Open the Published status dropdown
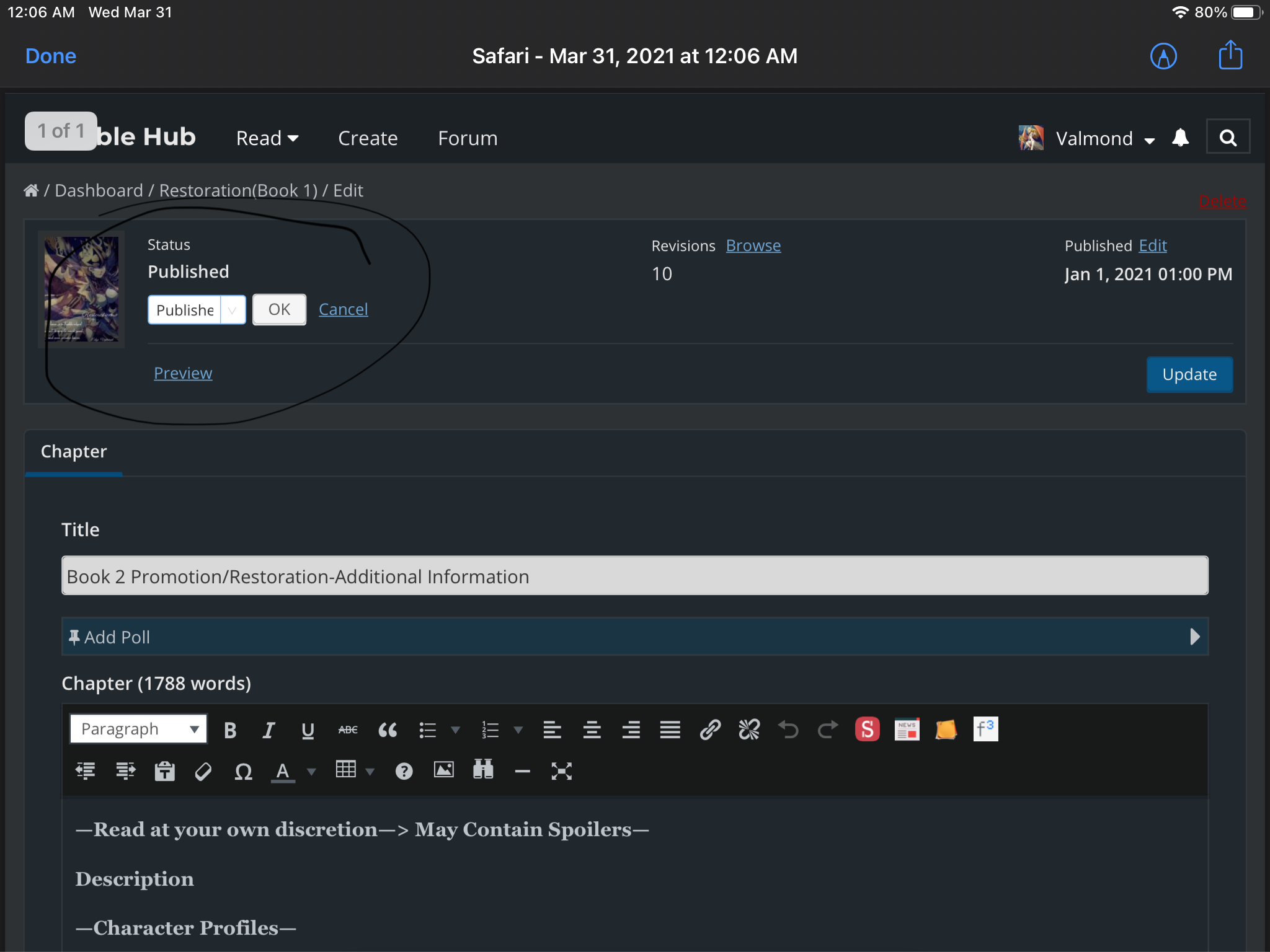This screenshot has width=1270, height=952. point(197,310)
